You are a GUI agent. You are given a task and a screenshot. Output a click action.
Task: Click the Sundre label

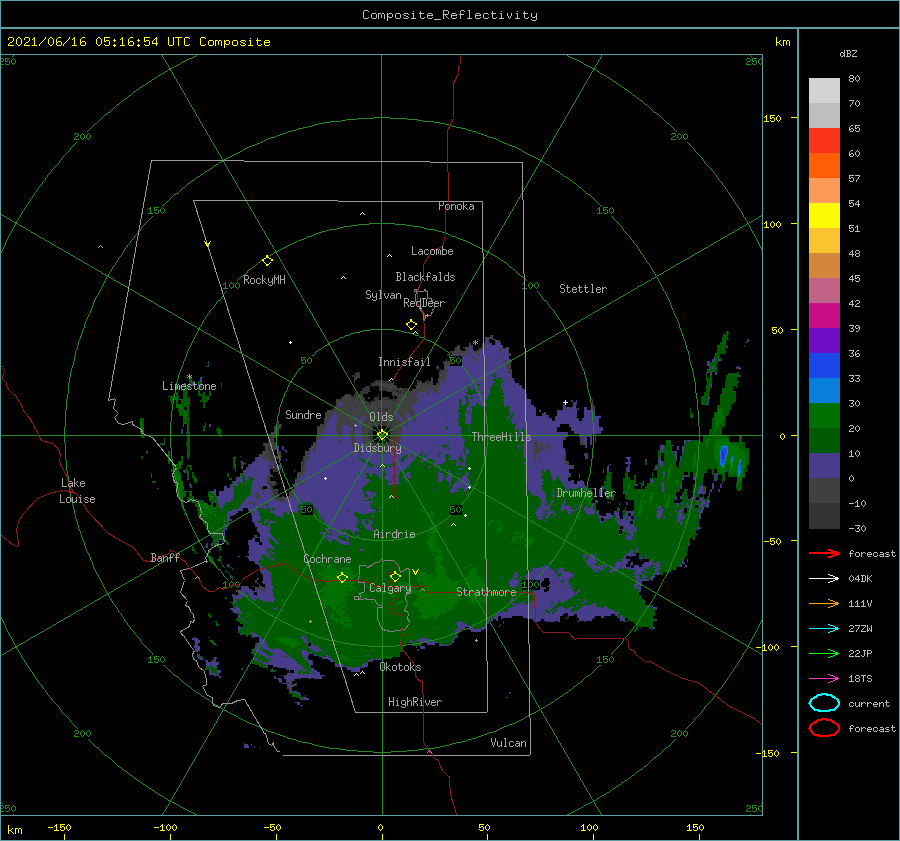303,414
